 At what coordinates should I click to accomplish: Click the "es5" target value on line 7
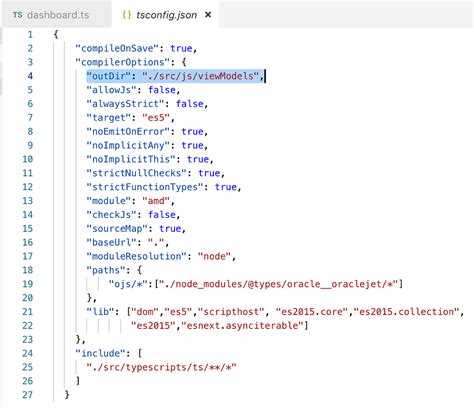click(156, 118)
